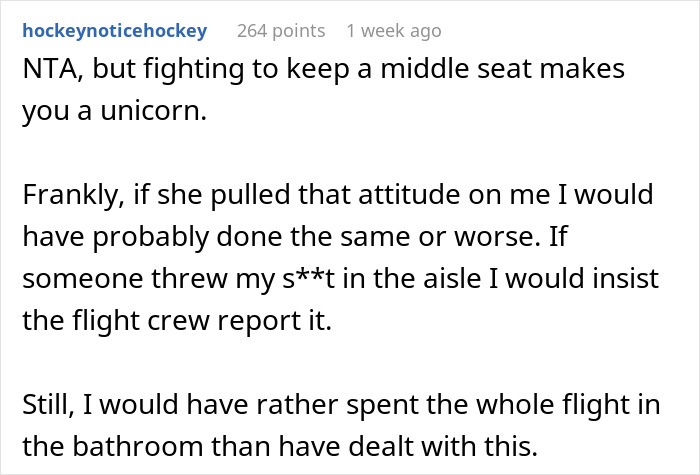700x475 pixels.
Task: Click the word 'someone' in second paragraph
Action: coord(83,279)
